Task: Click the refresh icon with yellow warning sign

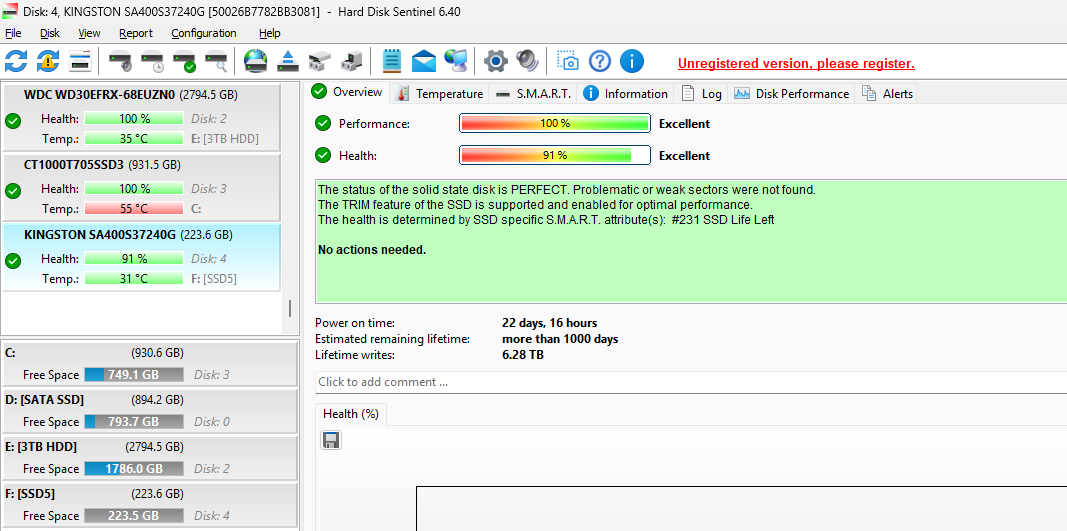Action: 48,61
